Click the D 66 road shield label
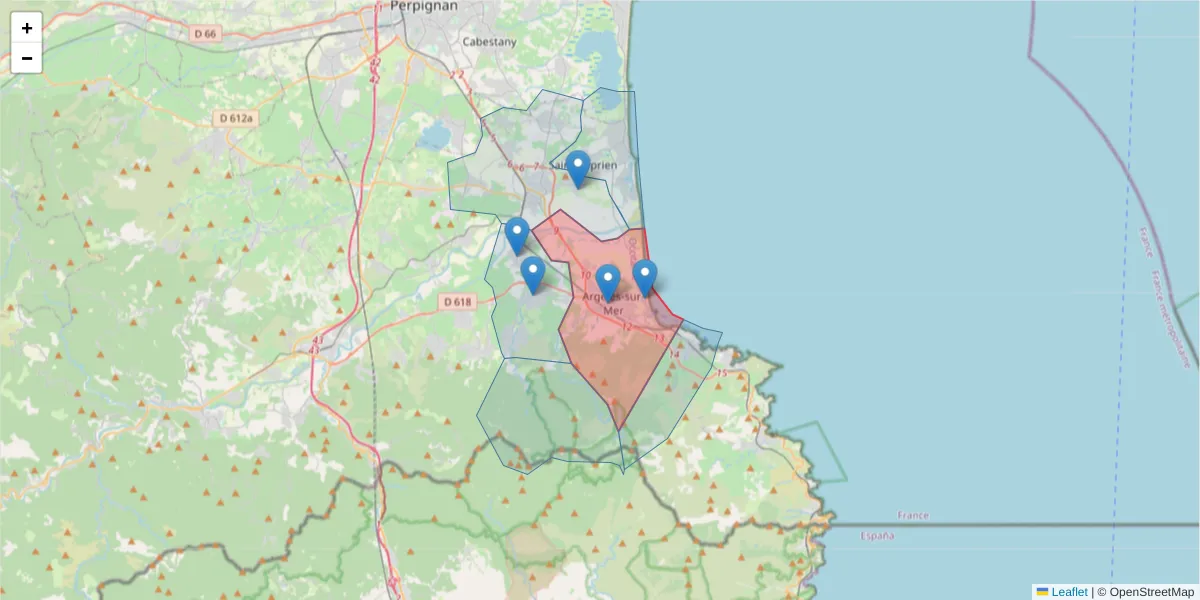Viewport: 1200px width, 600px height. tap(206, 31)
